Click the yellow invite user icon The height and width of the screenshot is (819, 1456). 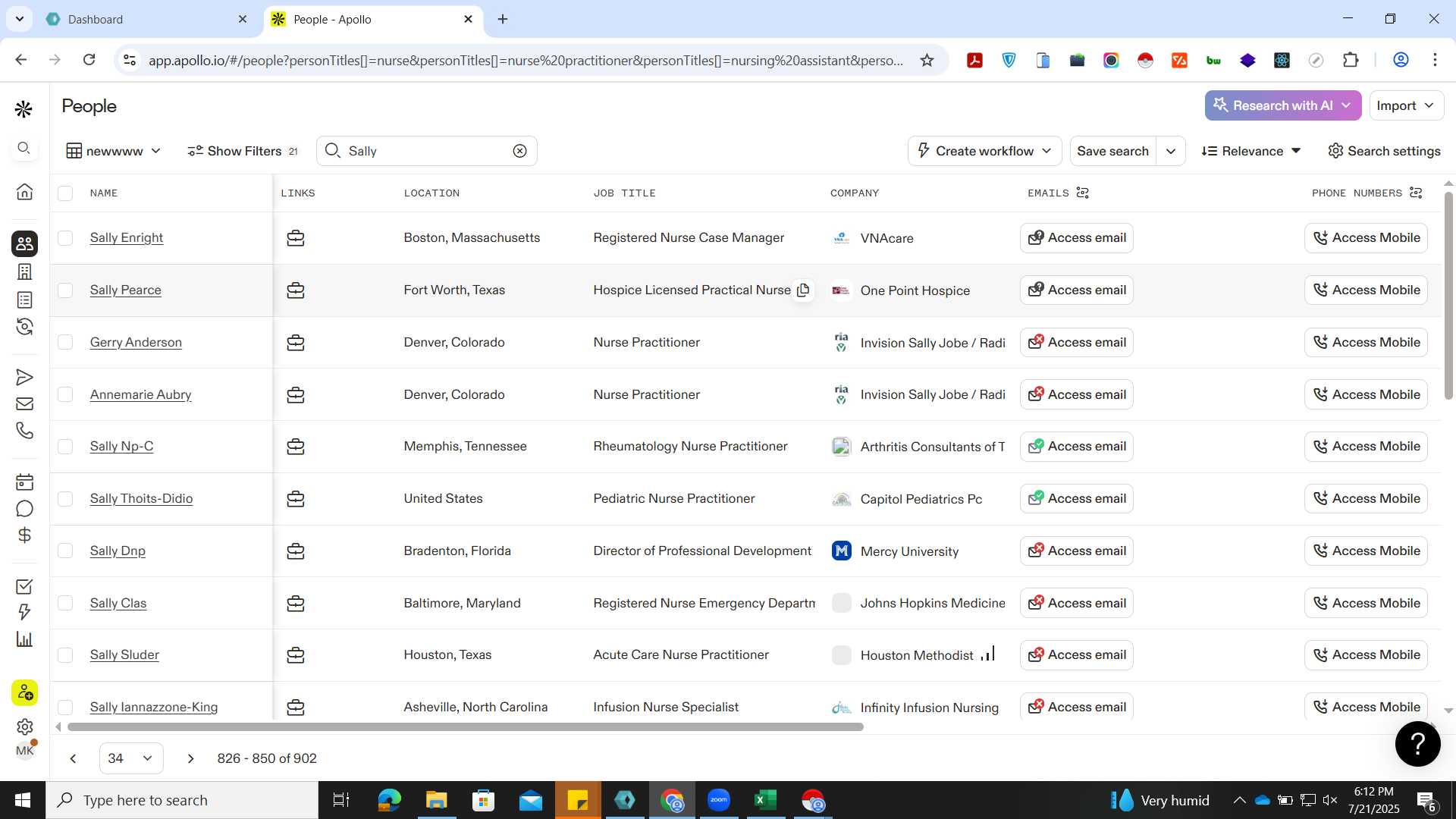point(24,692)
